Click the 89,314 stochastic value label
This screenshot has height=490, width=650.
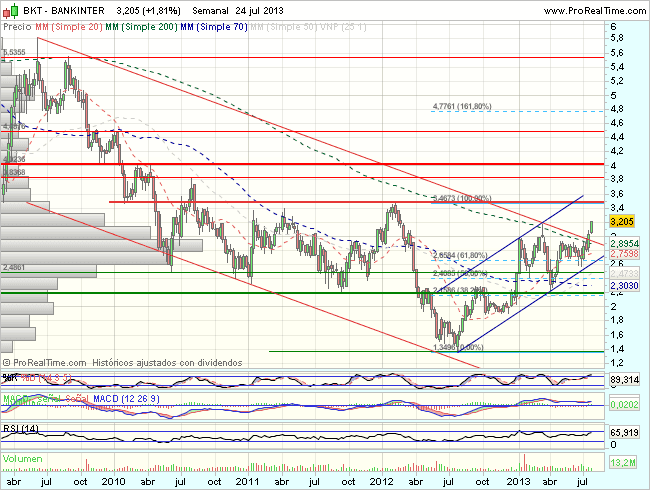[622, 380]
